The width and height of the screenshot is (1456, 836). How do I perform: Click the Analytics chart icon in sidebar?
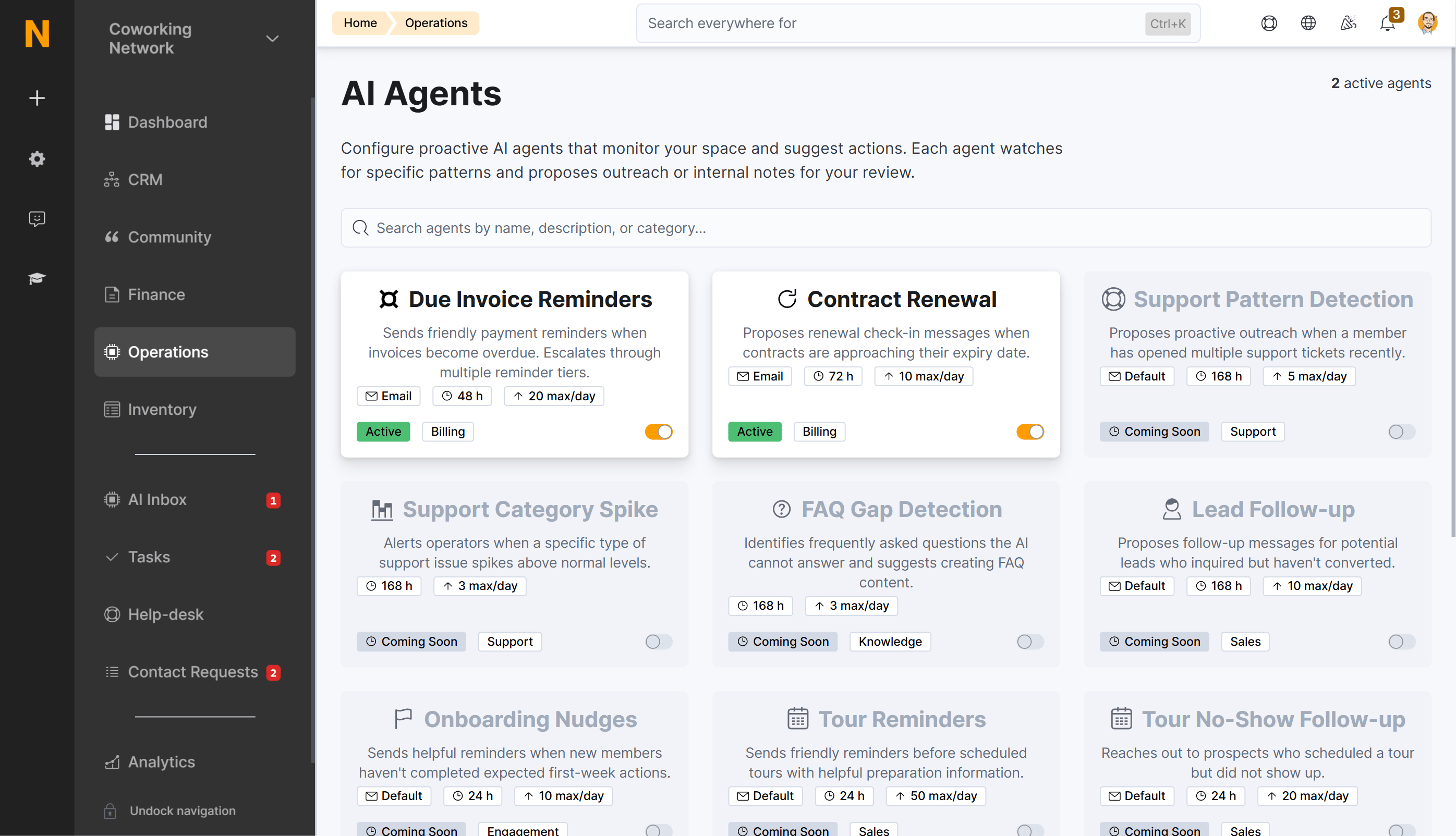click(x=112, y=762)
